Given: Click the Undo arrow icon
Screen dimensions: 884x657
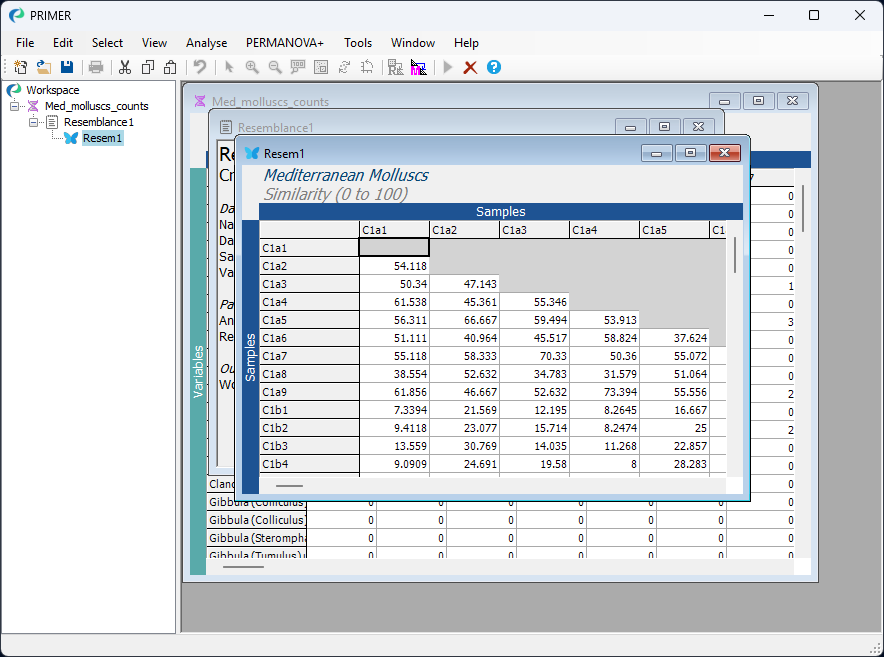Looking at the screenshot, I should (x=200, y=67).
